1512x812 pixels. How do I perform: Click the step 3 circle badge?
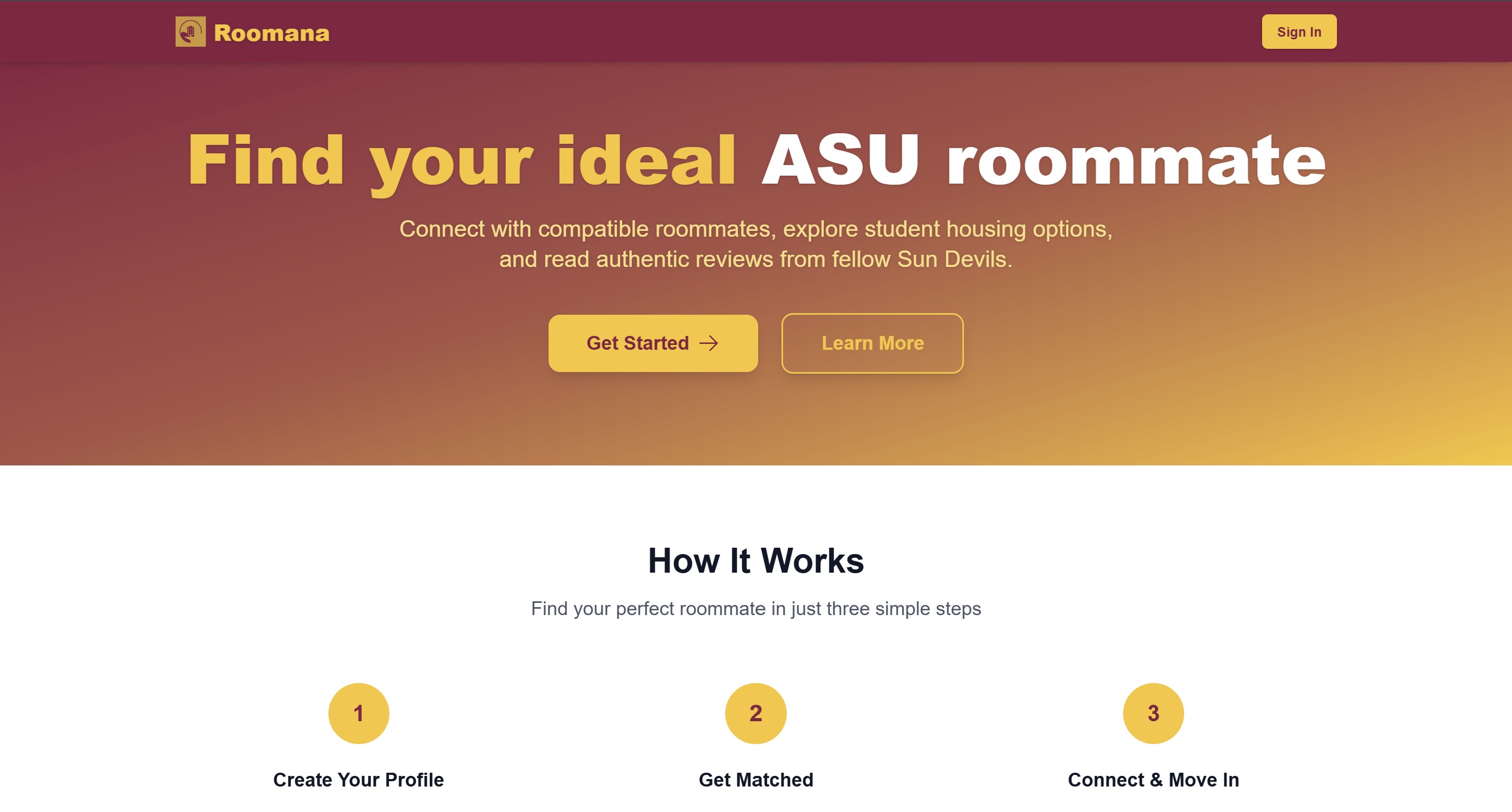1153,713
